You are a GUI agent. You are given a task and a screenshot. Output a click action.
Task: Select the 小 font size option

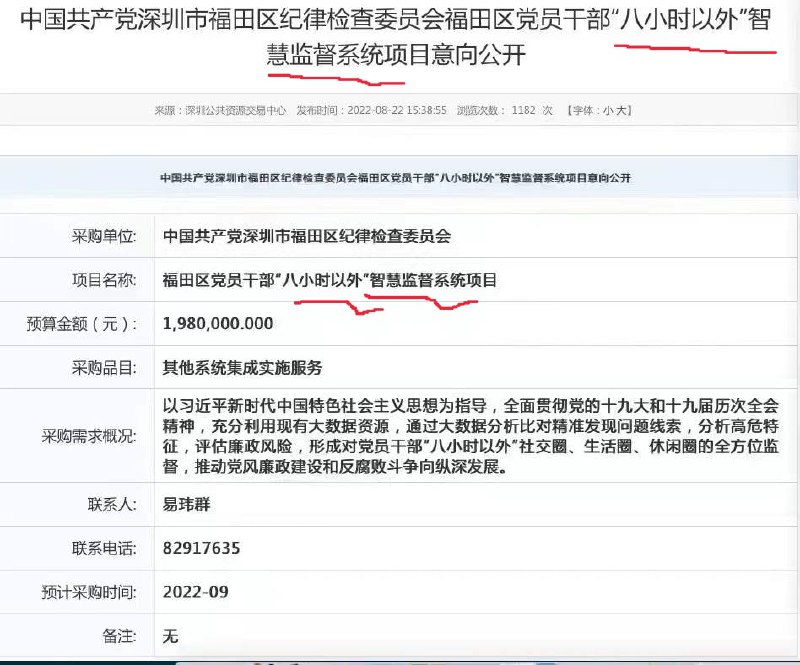[608, 110]
